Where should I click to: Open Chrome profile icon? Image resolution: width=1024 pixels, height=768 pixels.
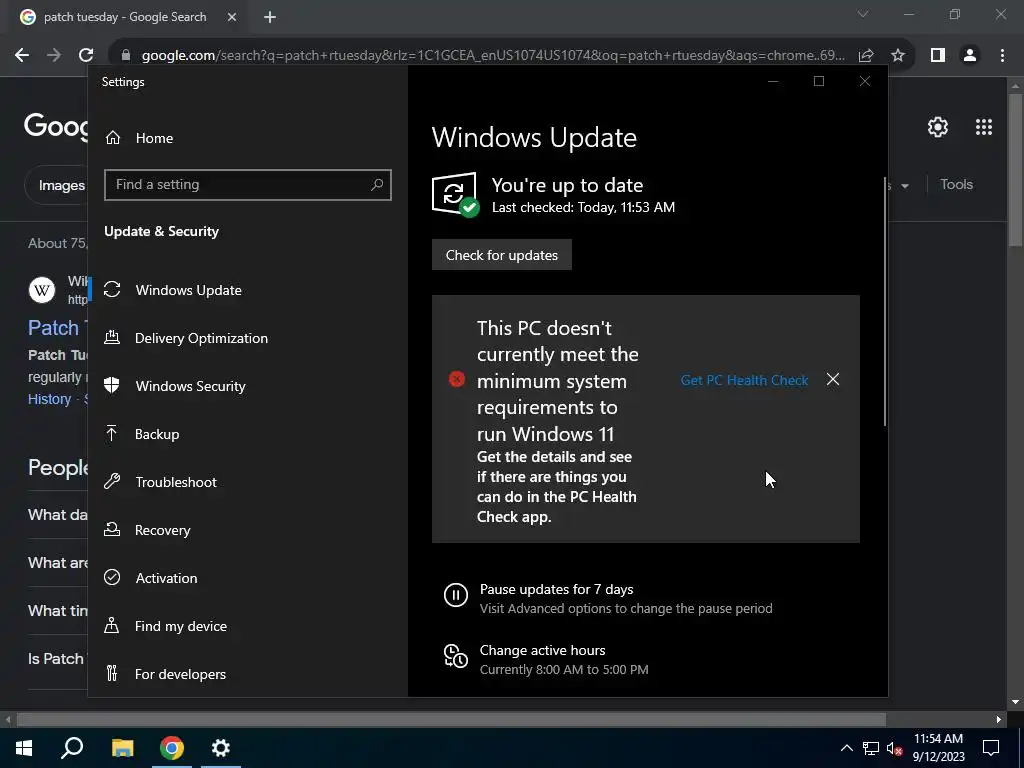click(970, 56)
